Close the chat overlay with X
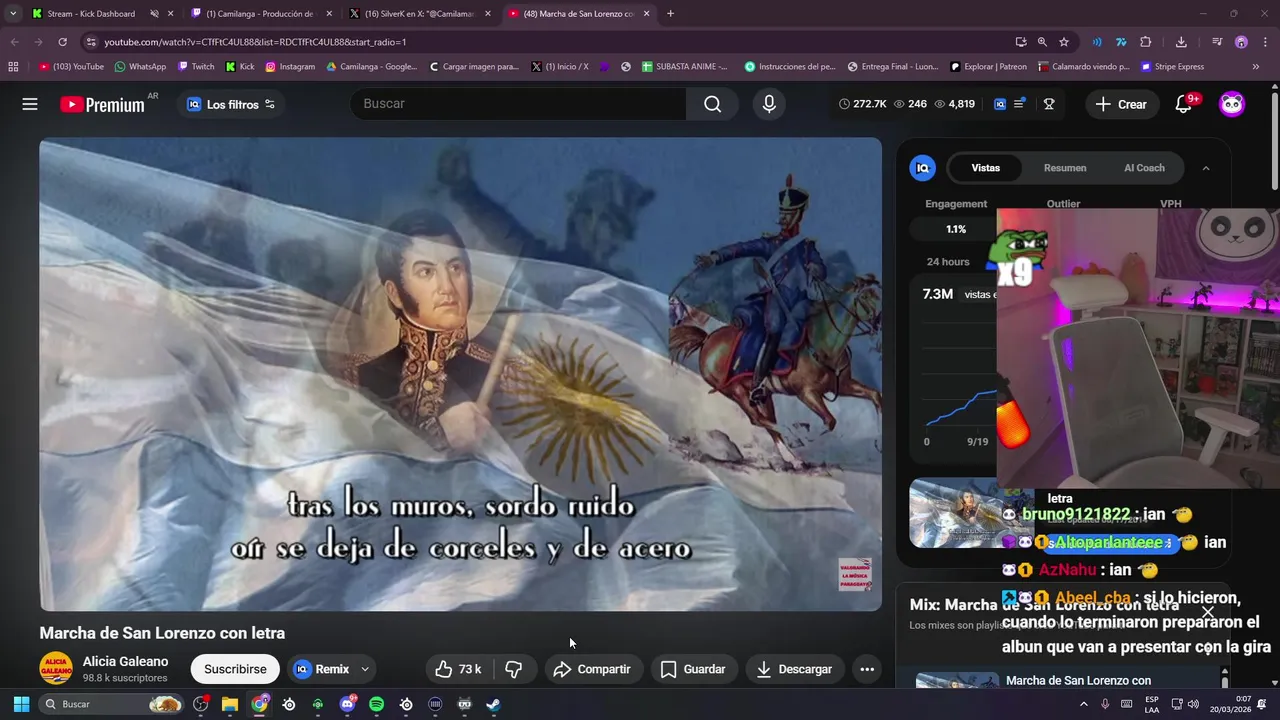Screen dimensions: 1280x720 [x=1208, y=612]
